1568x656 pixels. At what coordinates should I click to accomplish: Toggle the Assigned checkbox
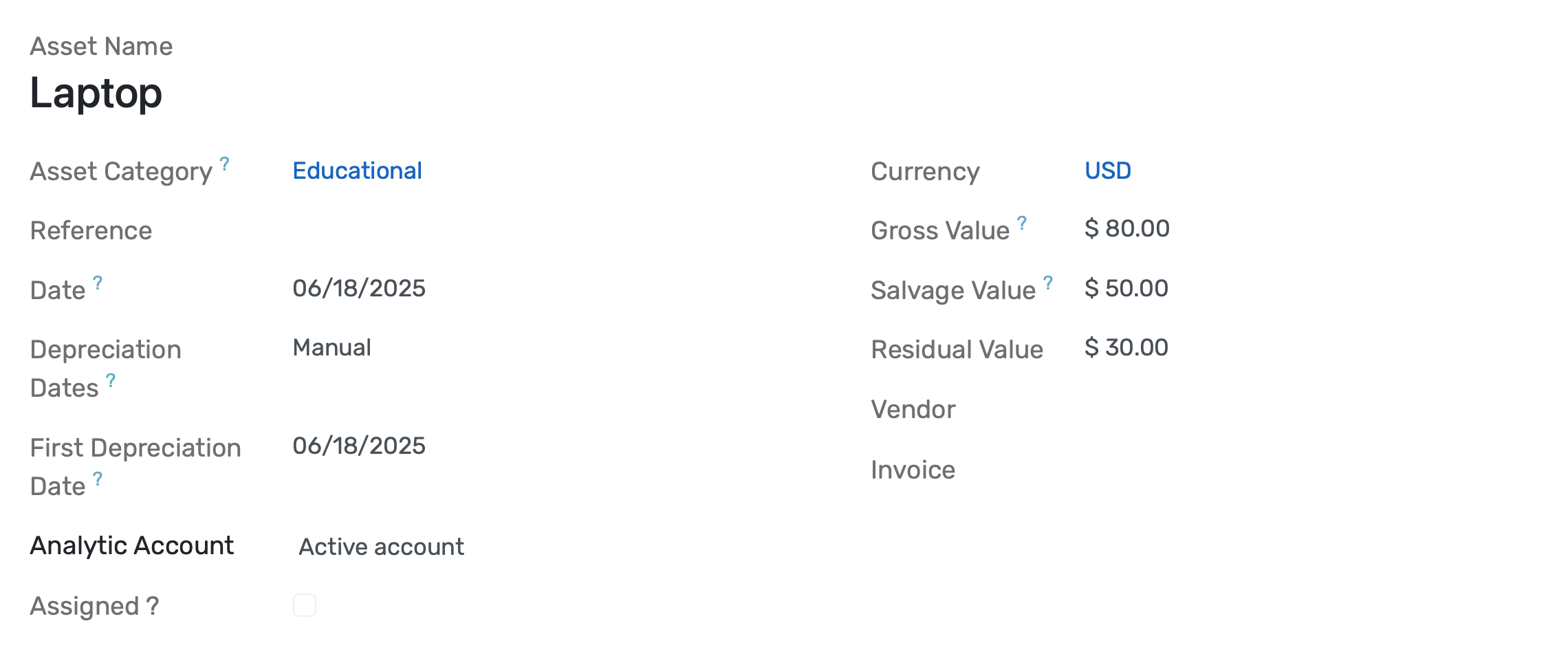pyautogui.click(x=305, y=605)
